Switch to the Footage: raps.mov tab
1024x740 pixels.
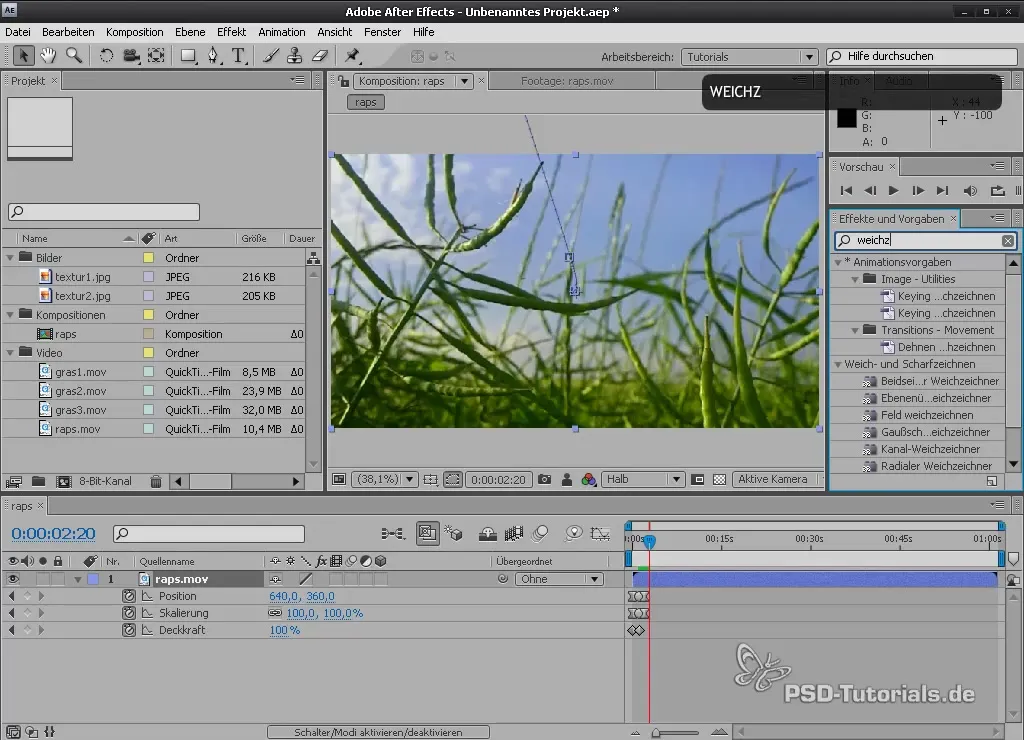[567, 81]
